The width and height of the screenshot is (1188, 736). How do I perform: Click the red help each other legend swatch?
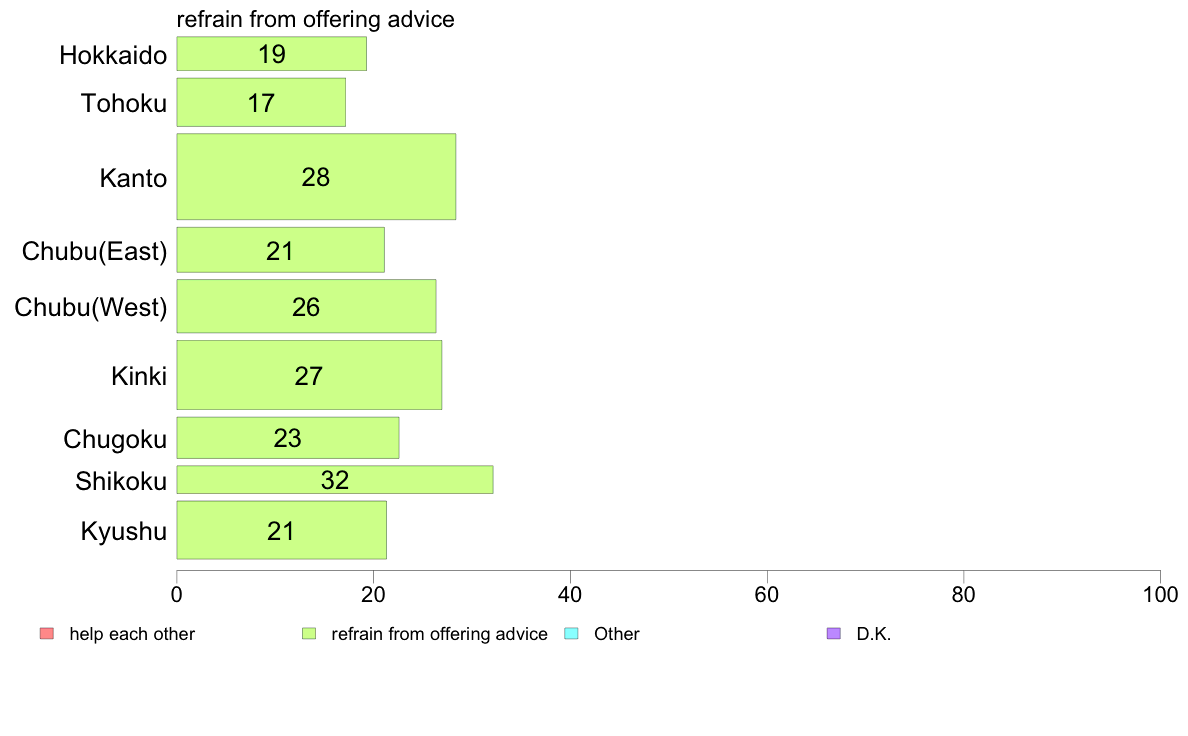click(x=47, y=634)
